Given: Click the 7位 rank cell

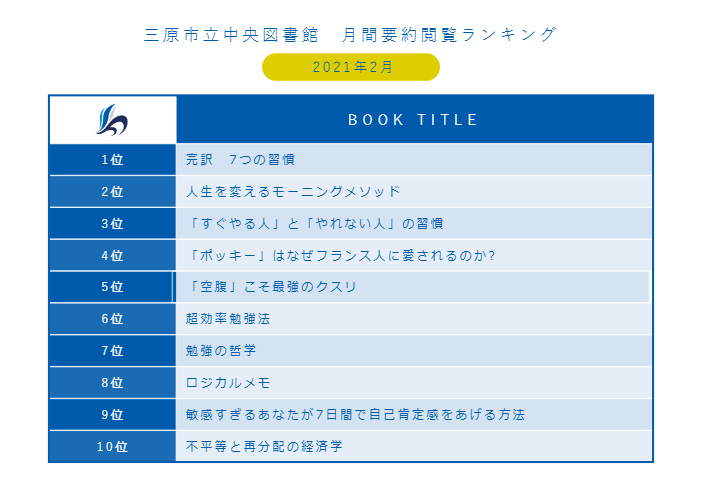Looking at the screenshot, I should [x=112, y=350].
